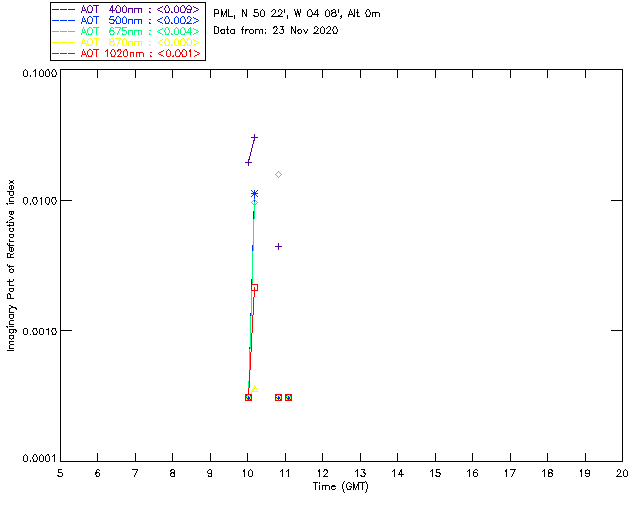
Task: Click the x-axis tick label 20
Action: pos(622,474)
